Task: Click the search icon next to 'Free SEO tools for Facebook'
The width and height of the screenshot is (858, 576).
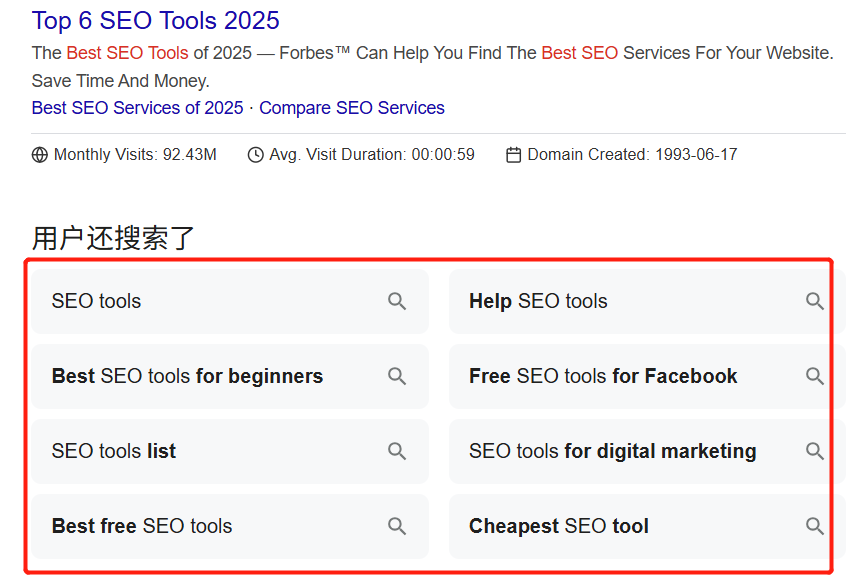Action: click(815, 376)
